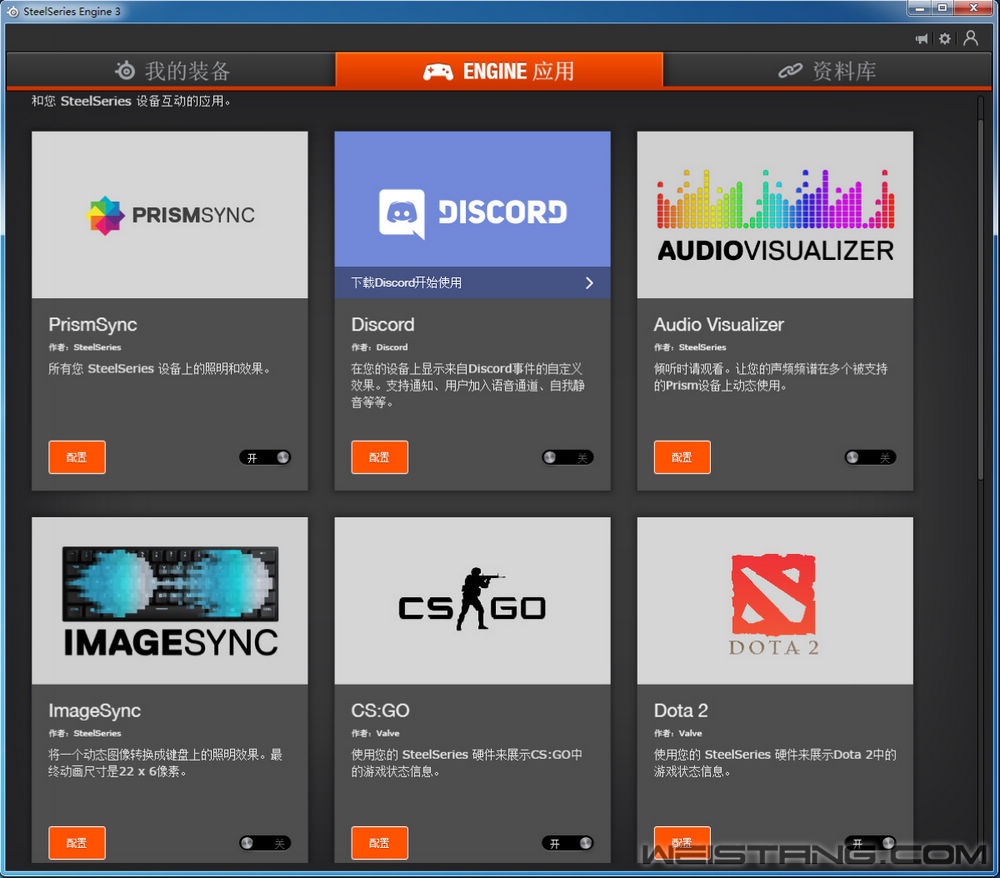Click the PrismSync description 所有您 SteelSeries 设备上的照明和效果

pos(159,369)
